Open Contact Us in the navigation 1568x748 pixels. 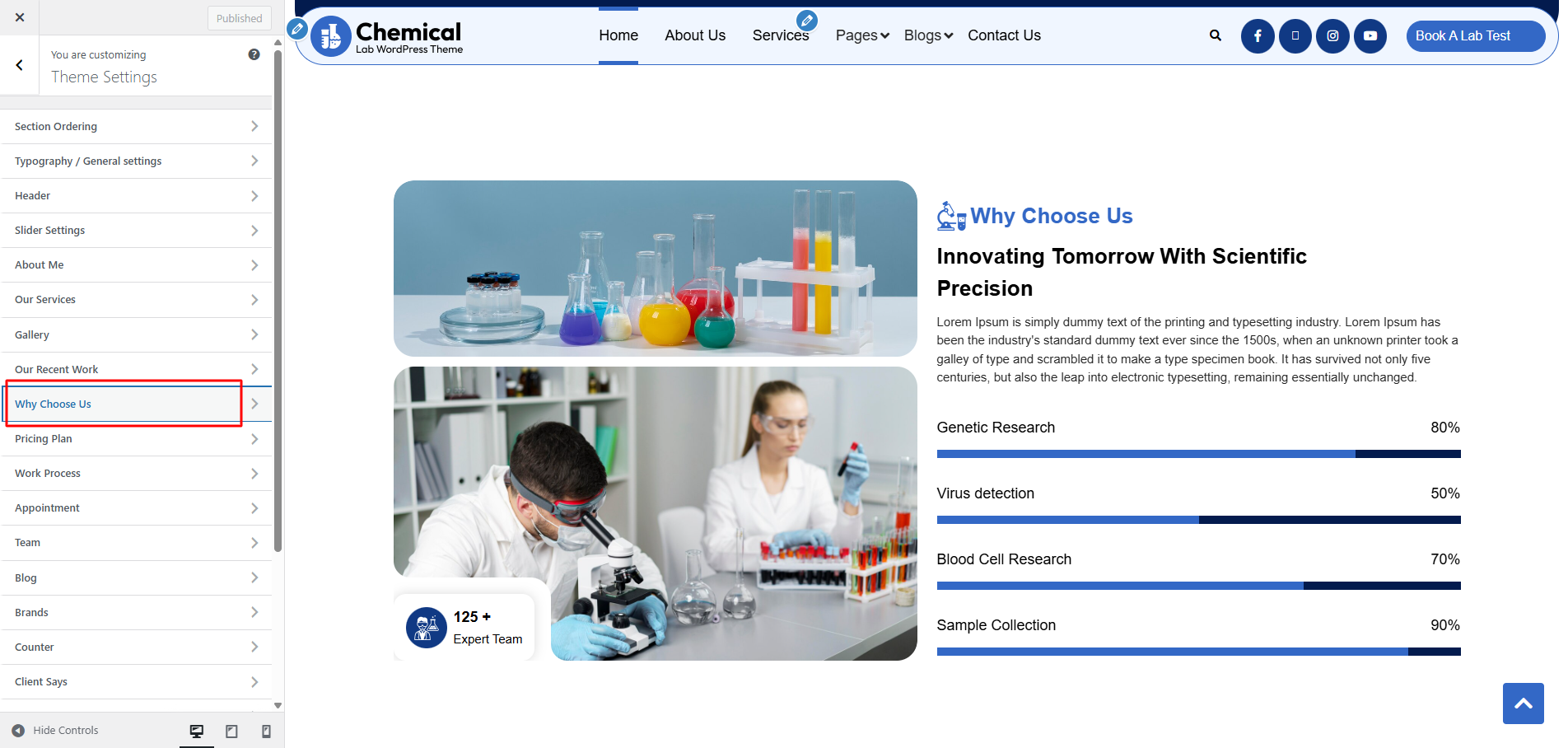pyautogui.click(x=1003, y=35)
